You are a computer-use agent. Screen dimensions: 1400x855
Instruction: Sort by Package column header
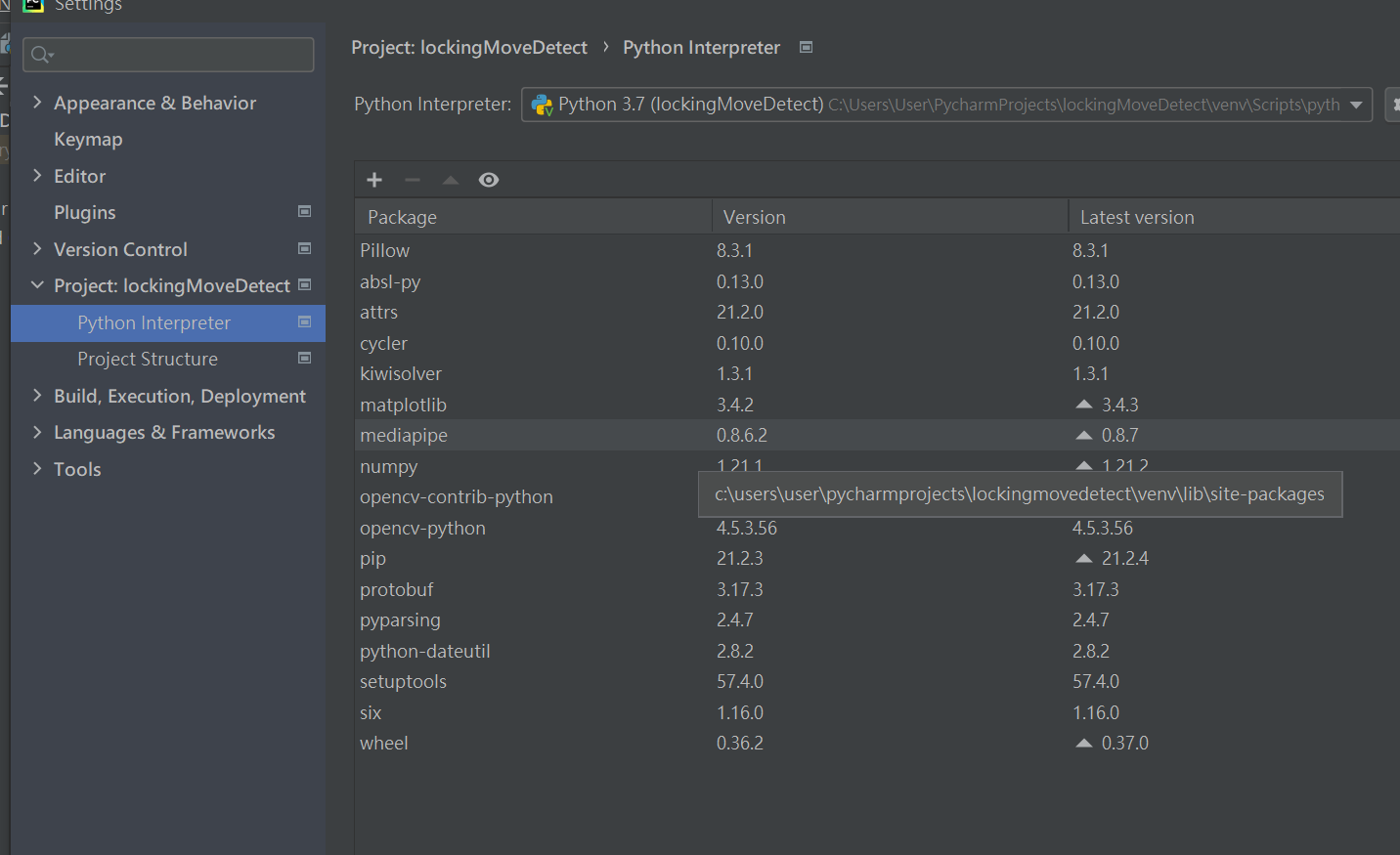[534, 217]
